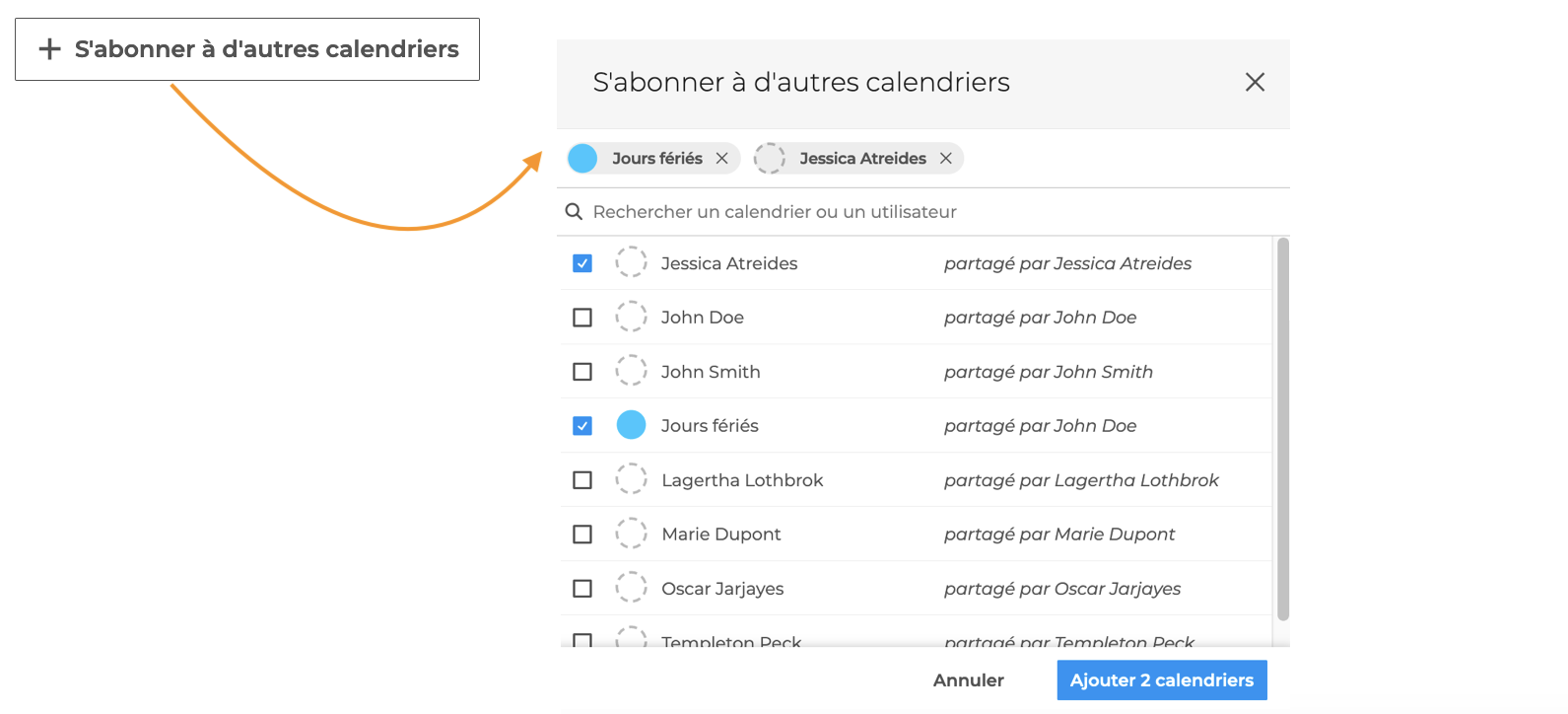Click John Doe's dashed avatar icon

631,317
